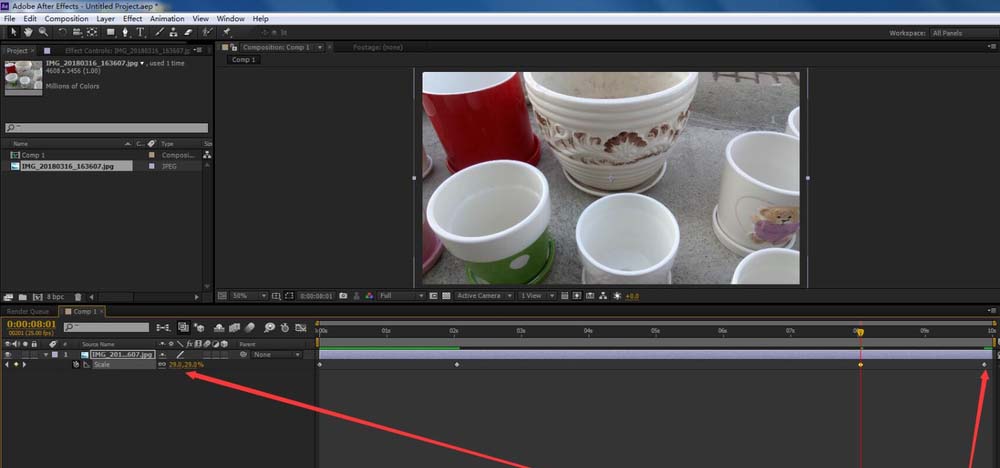1000x468 pixels.
Task: Click the snapshot camera icon in viewer
Action: [343, 296]
